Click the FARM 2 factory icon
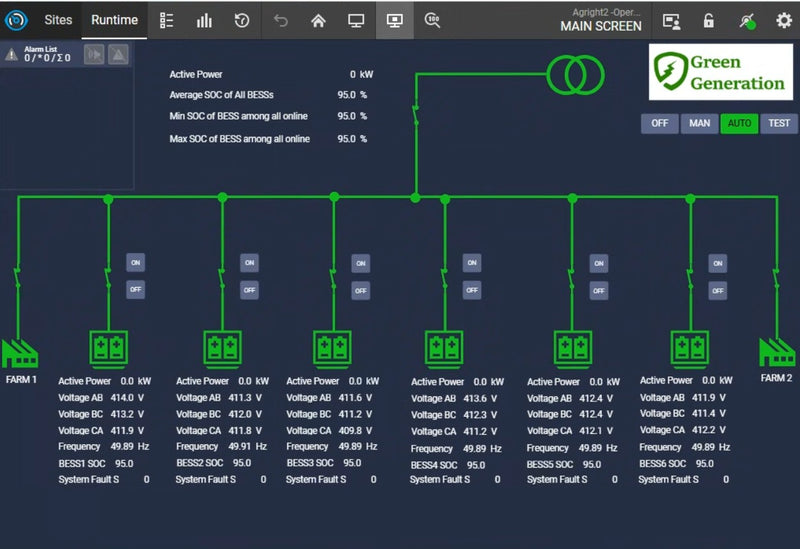Screen dimensions: 800x549 [777, 352]
